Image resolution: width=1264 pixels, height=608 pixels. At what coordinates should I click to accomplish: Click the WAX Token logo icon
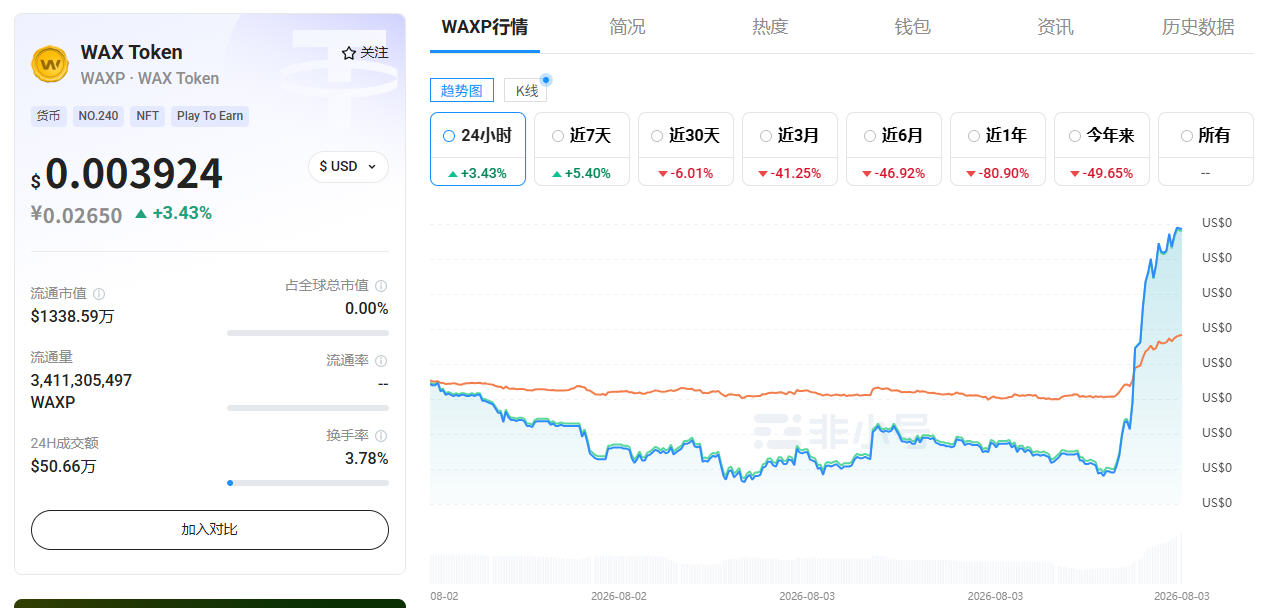(50, 64)
